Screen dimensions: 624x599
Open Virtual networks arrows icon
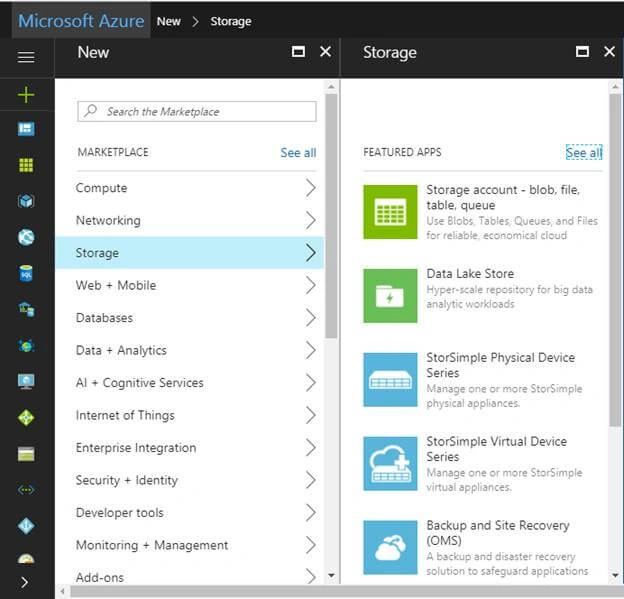click(26, 490)
